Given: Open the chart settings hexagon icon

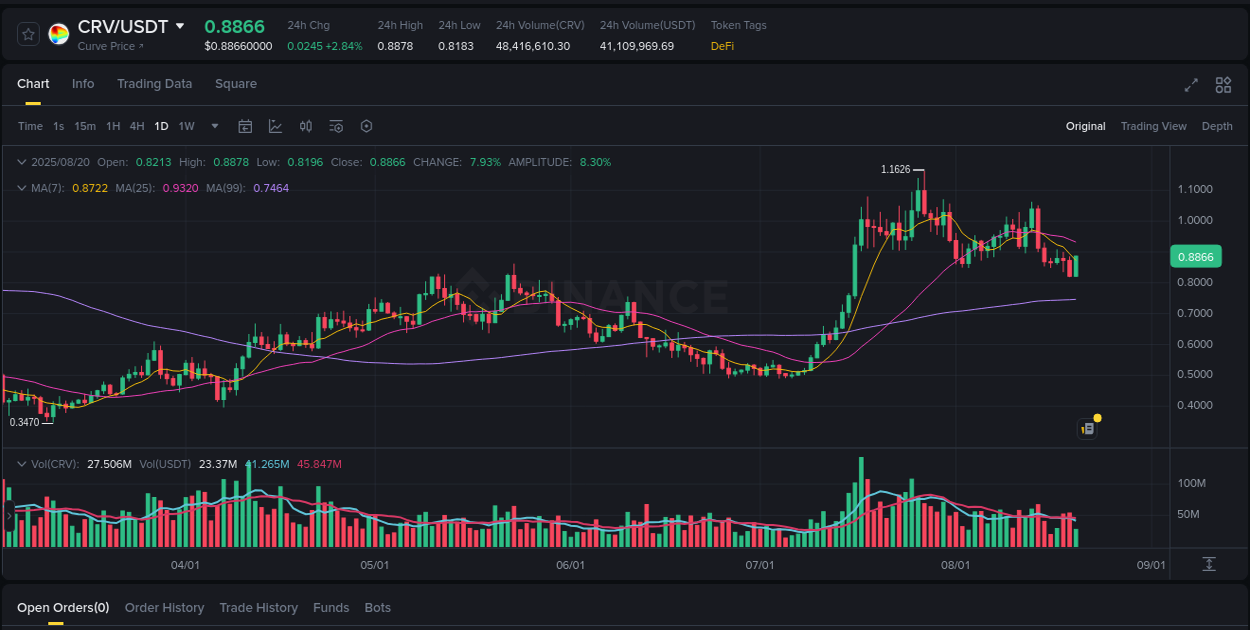Looking at the screenshot, I should pos(366,126).
